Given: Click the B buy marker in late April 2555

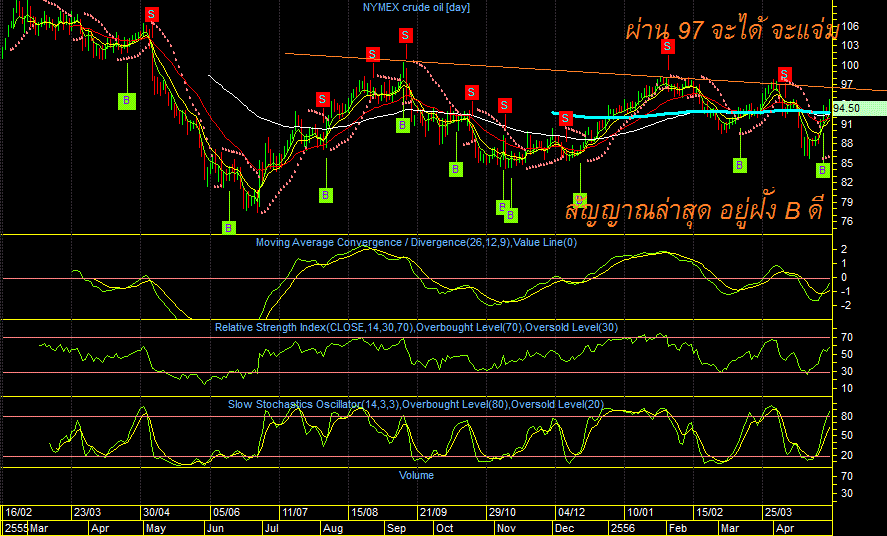Looking at the screenshot, I should 127,101.
